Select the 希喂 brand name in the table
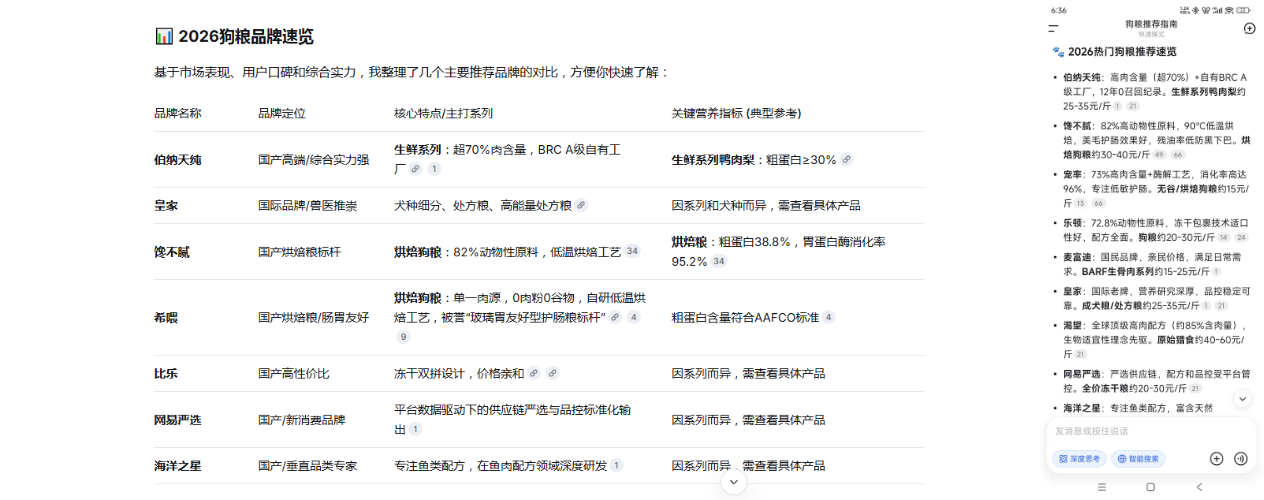The height and width of the screenshot is (500, 1264). pos(166,317)
